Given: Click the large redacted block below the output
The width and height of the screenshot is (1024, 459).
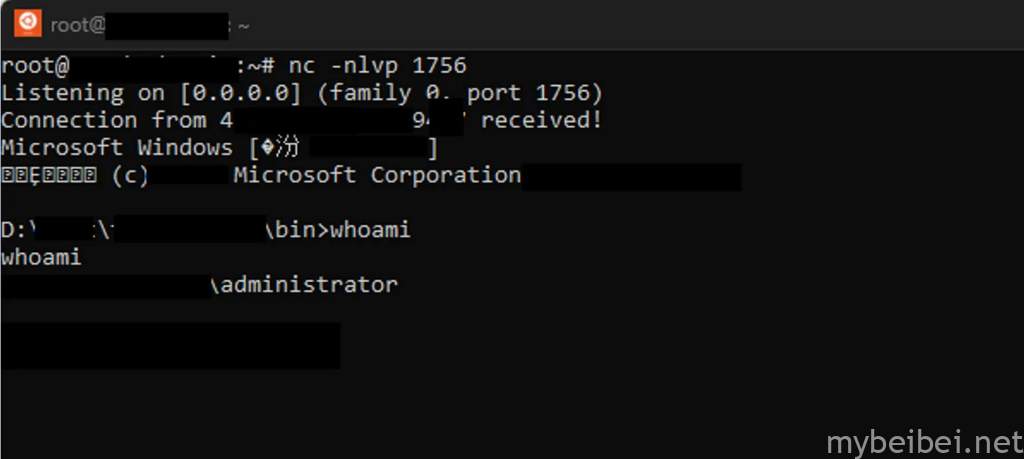Looking at the screenshot, I should point(170,345).
